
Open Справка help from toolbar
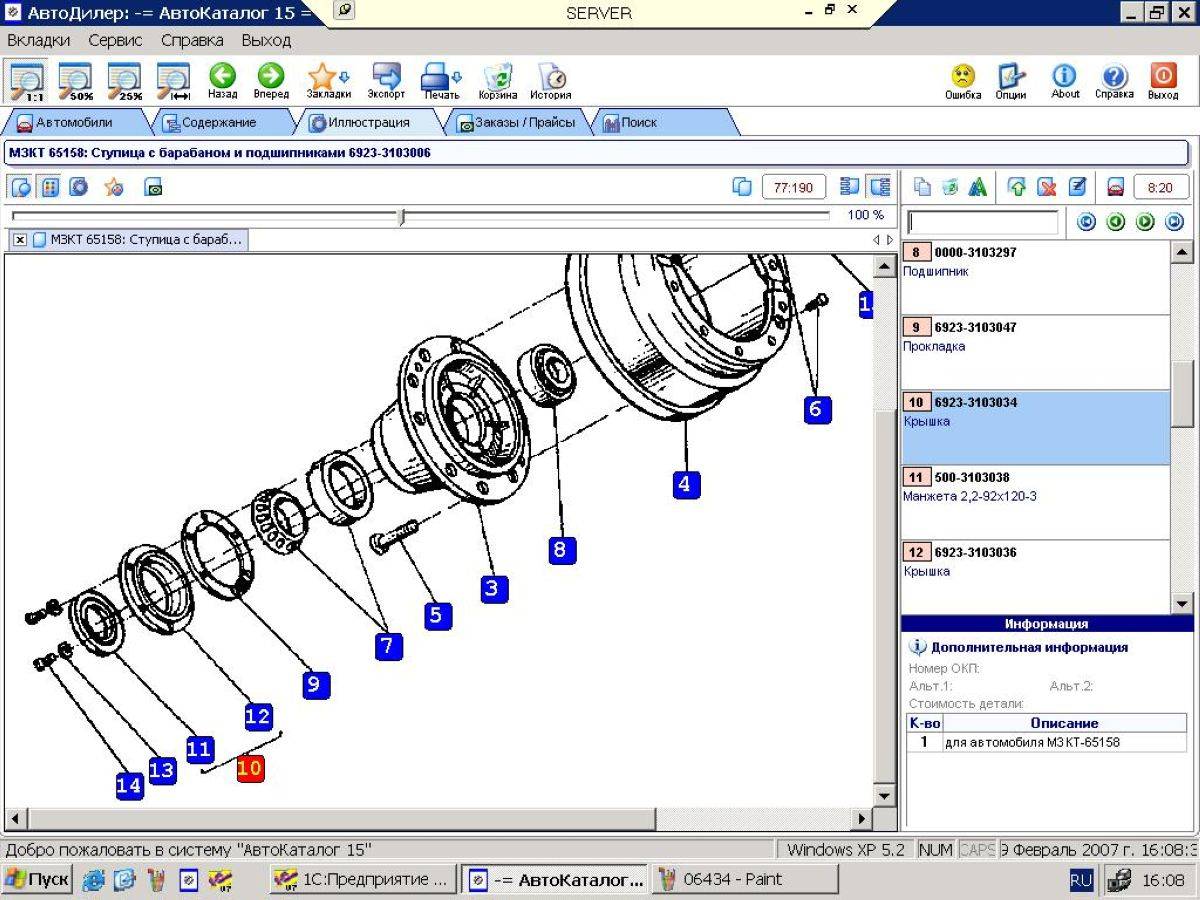pos(1114,81)
